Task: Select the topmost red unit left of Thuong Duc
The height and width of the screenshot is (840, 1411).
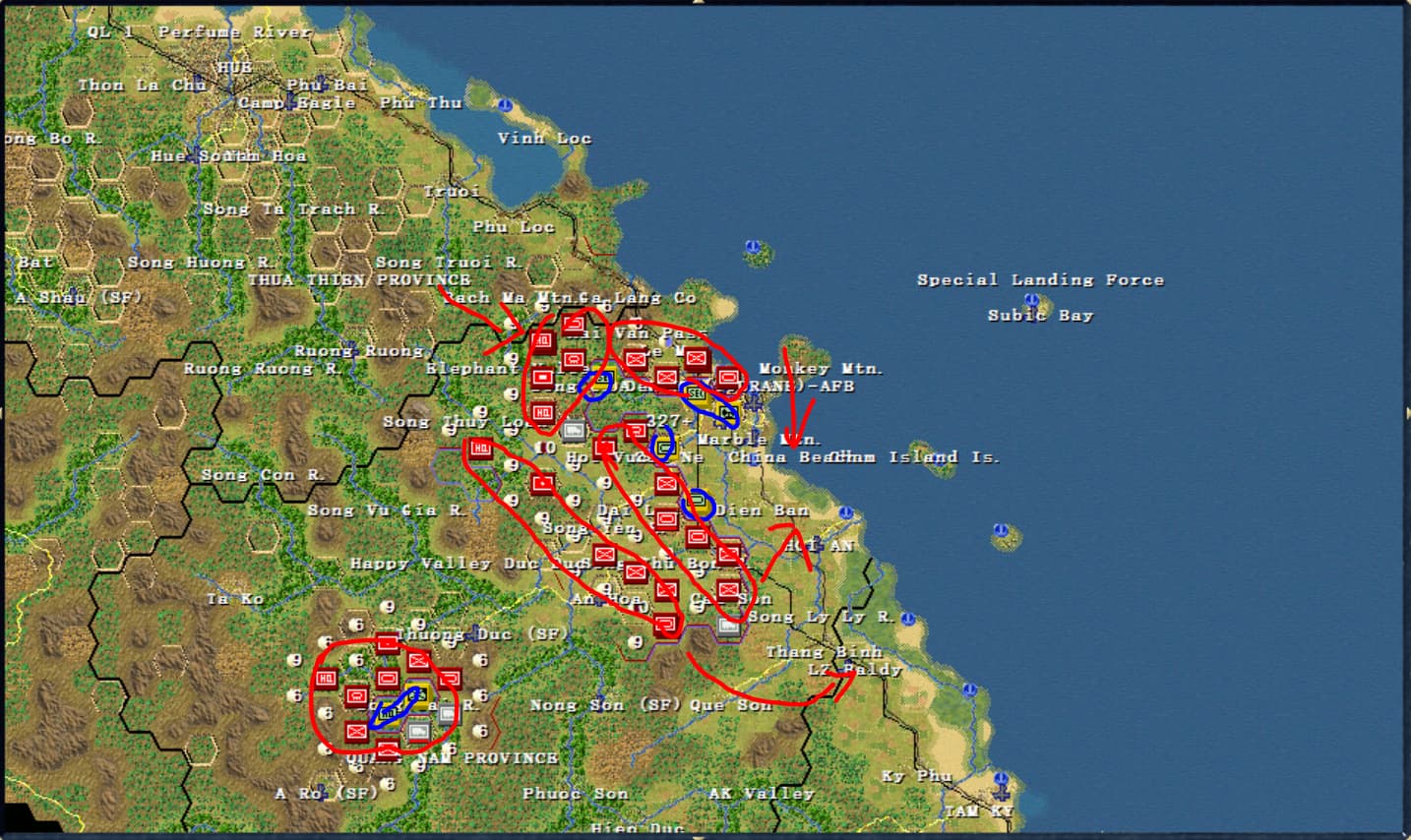Action: [388, 643]
